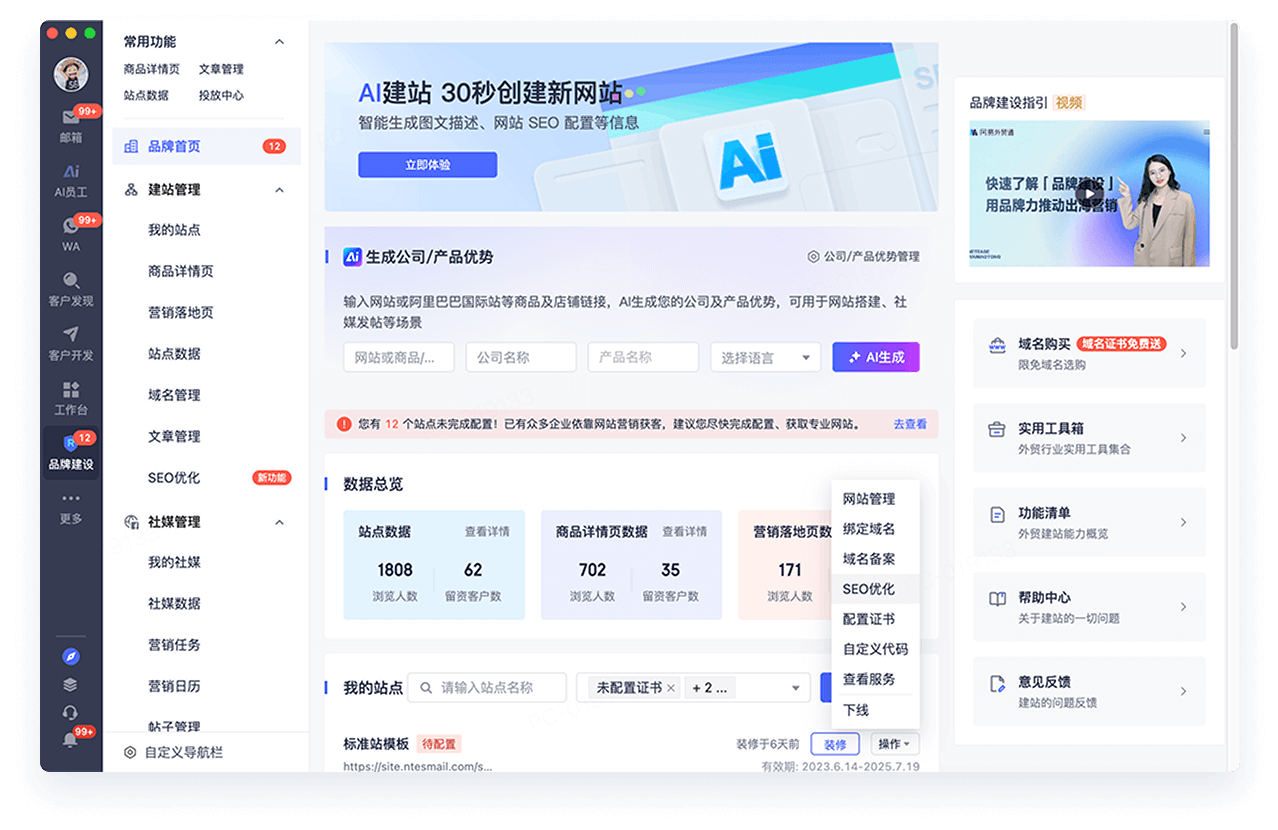Image resolution: width=1278 pixels, height=830 pixels.
Task: Click the 请输入站点名称 search field
Action: (x=487, y=687)
